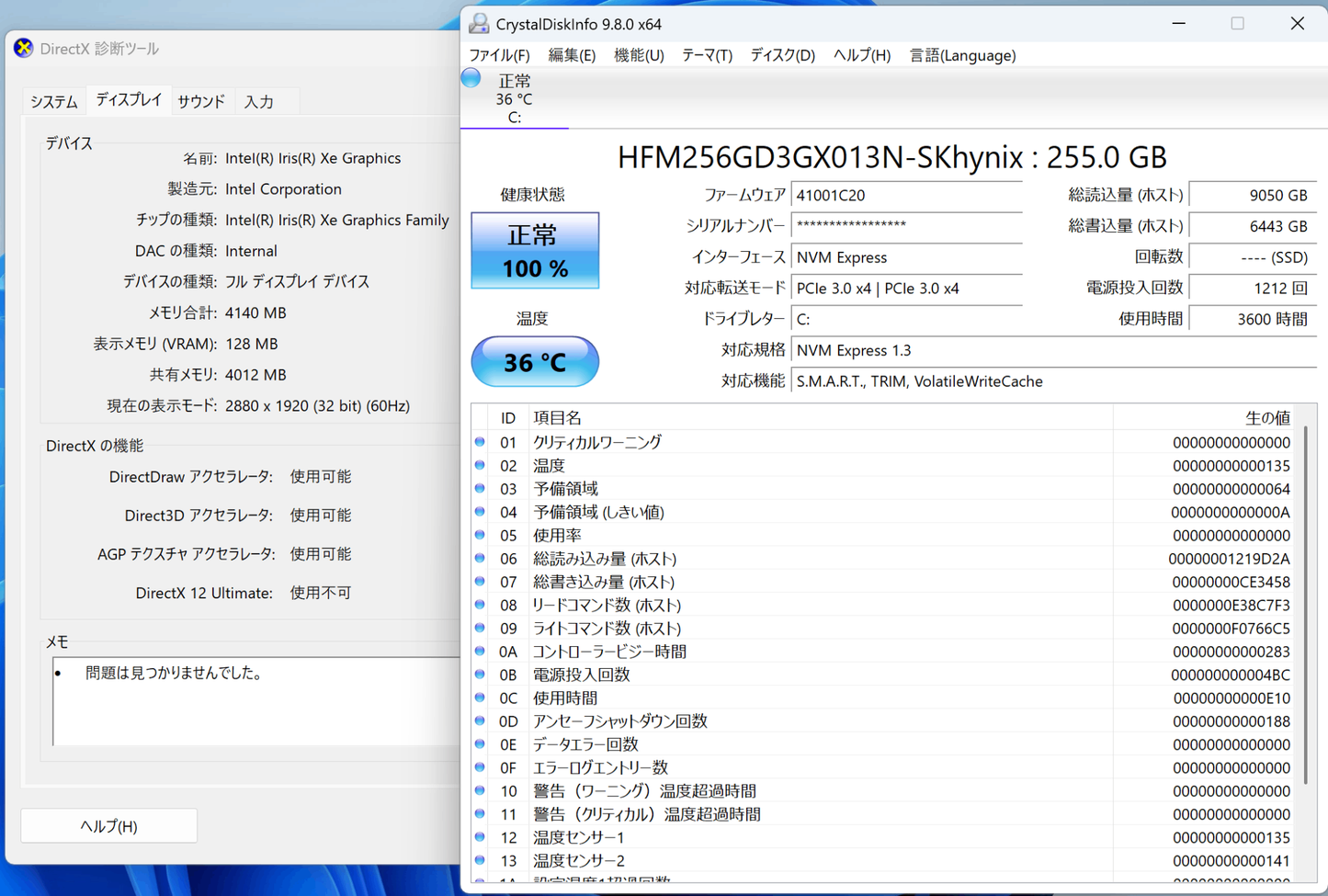The height and width of the screenshot is (896, 1328).
Task: Click status dot of エラーログエントリー数 row
Action: [x=480, y=767]
